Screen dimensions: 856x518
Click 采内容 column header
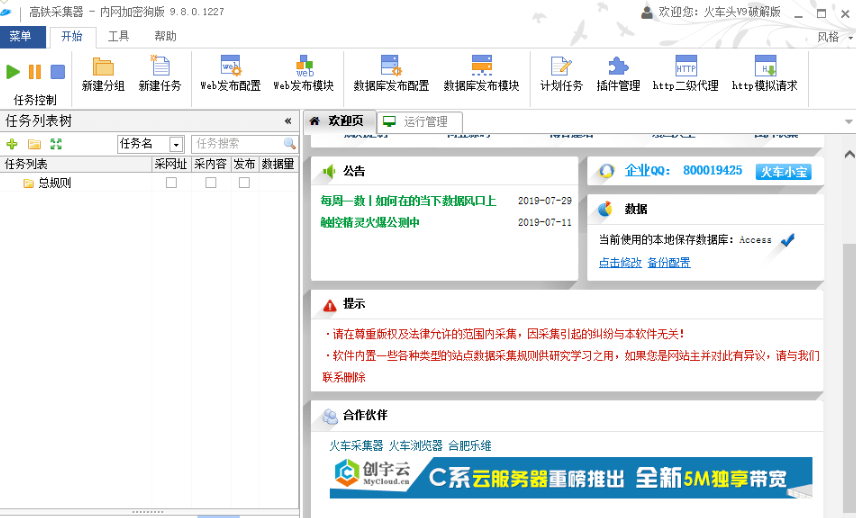tap(211, 164)
